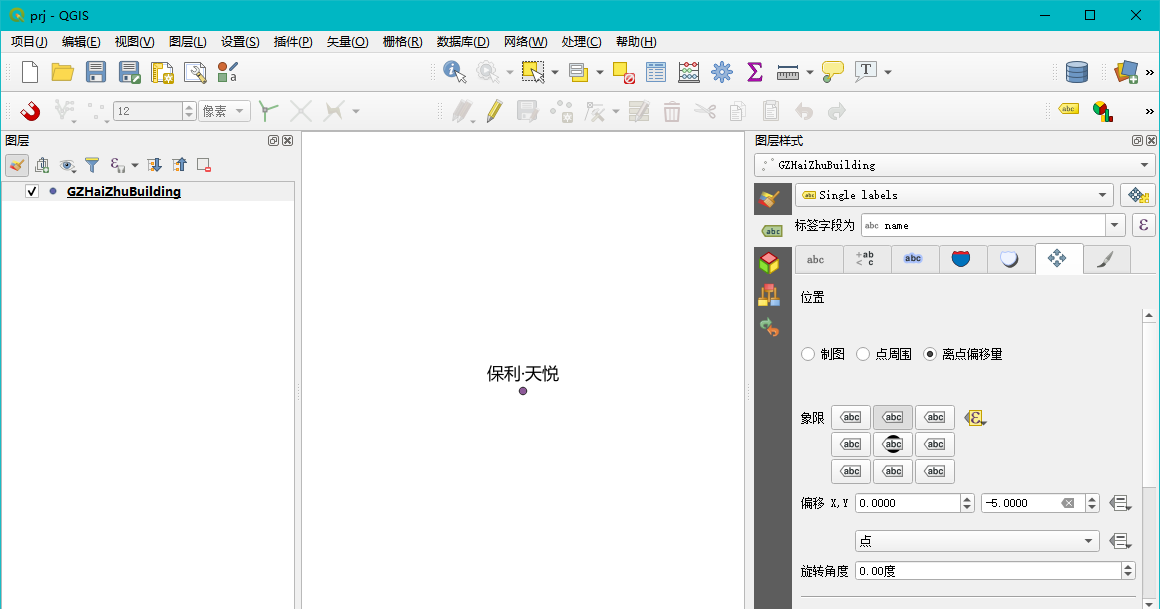Click the map tips speech bubble icon

click(x=832, y=72)
